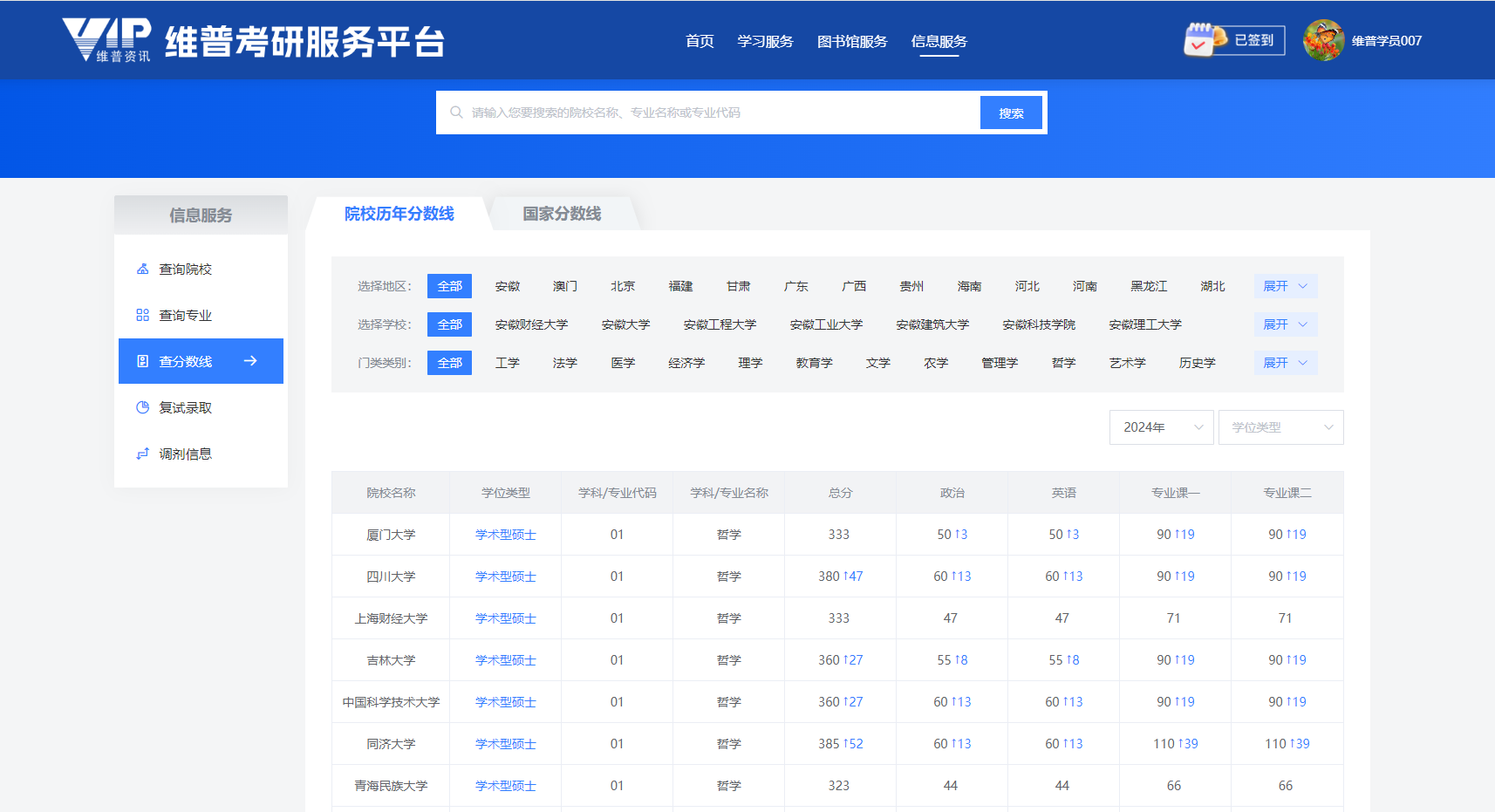Click the 查分数线 document icon
The width and height of the screenshot is (1495, 812).
pyautogui.click(x=142, y=361)
